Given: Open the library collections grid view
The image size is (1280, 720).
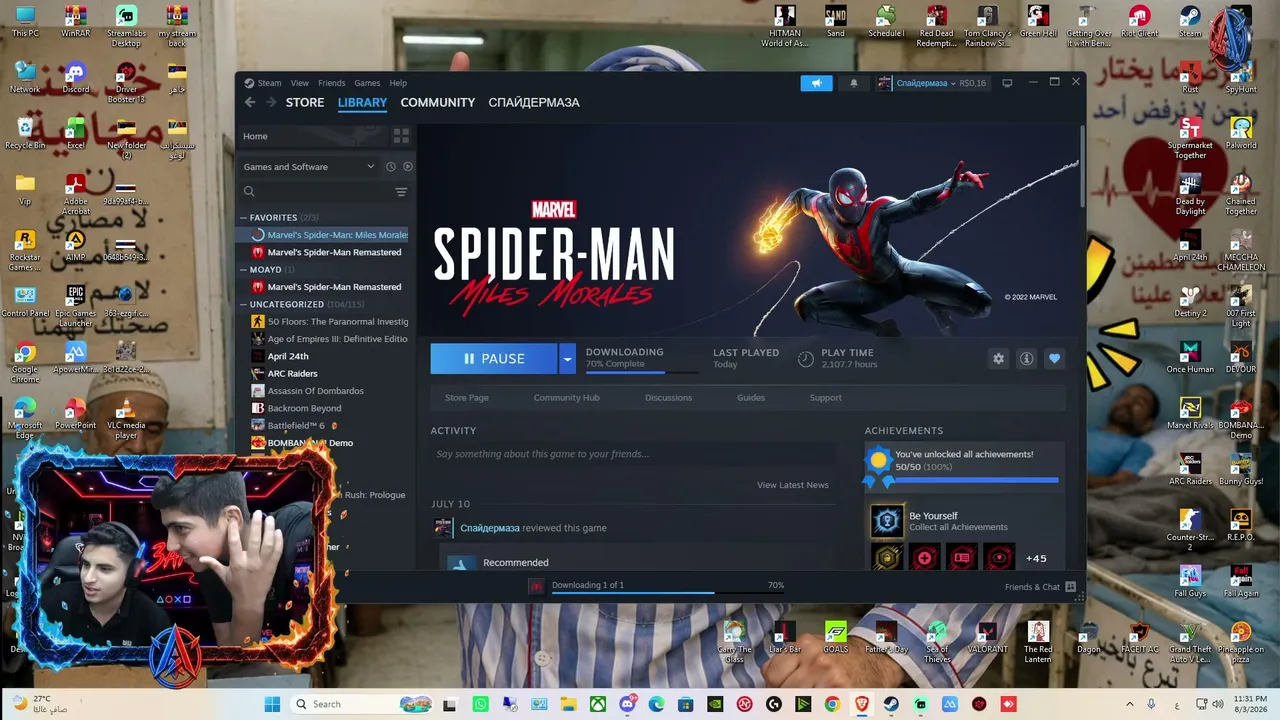Looking at the screenshot, I should pos(401,136).
